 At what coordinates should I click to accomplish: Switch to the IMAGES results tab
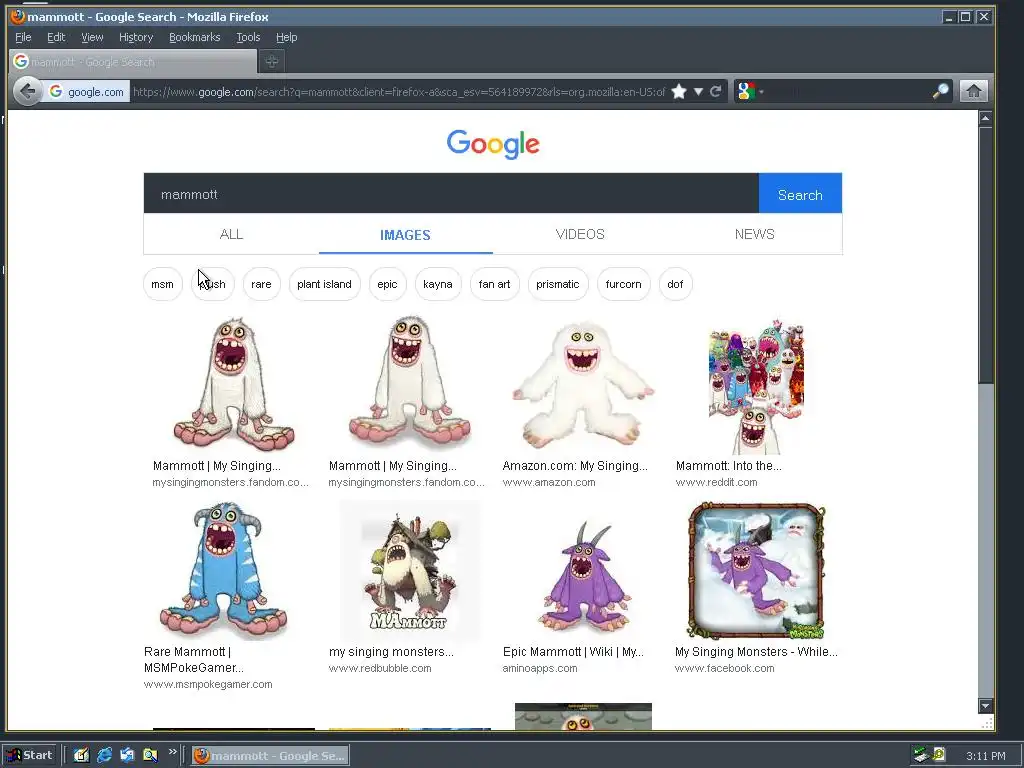coord(406,234)
